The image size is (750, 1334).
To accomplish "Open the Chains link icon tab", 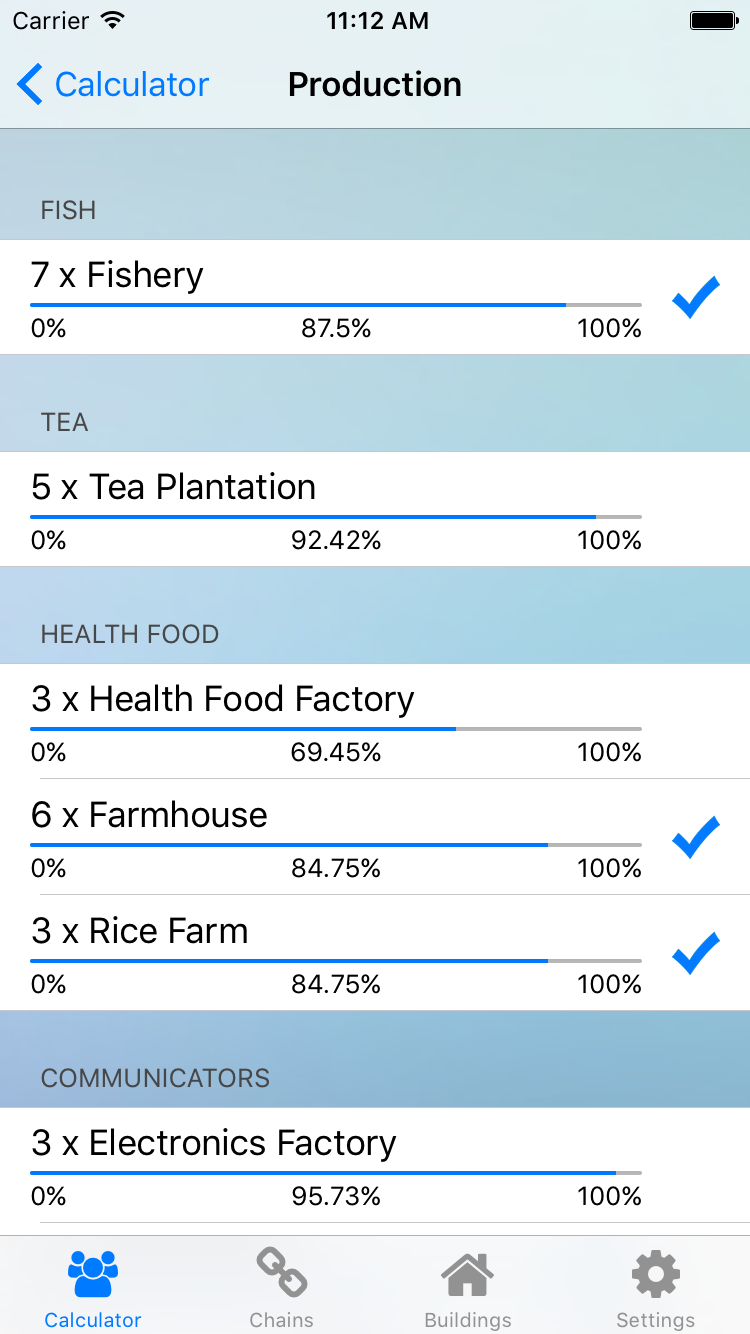I will pyautogui.click(x=281, y=1273).
